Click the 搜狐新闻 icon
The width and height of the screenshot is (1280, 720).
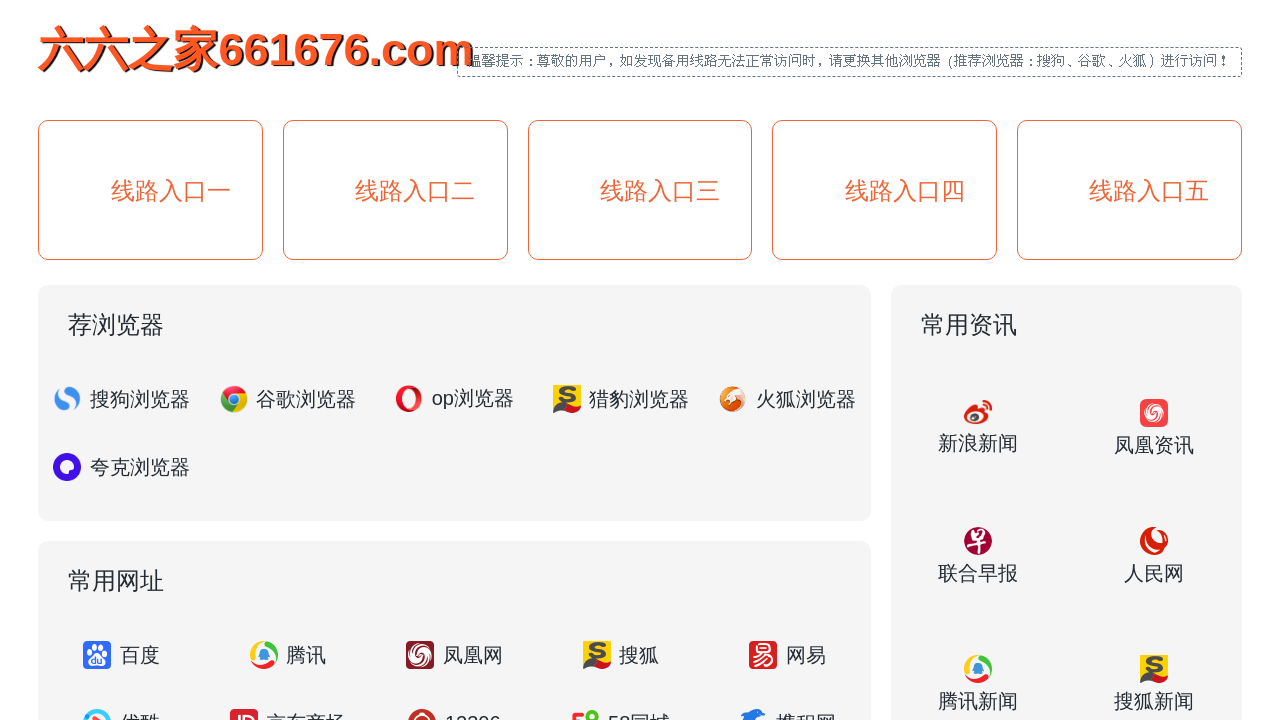(x=1154, y=669)
